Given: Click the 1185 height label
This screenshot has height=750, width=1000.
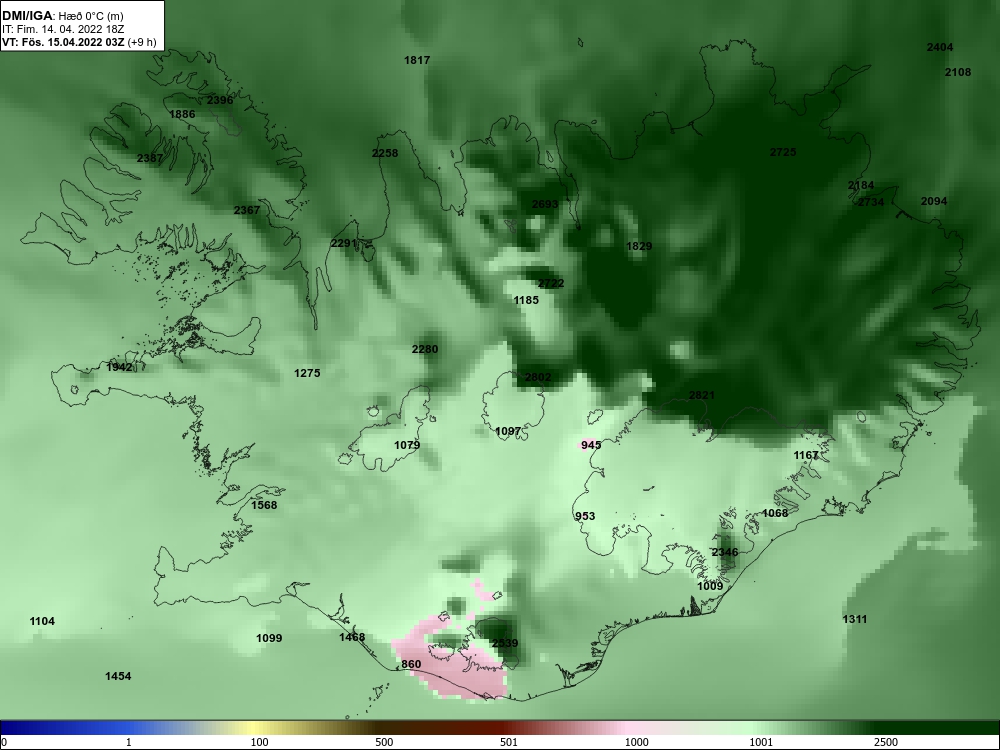Looking at the screenshot, I should click(x=526, y=300).
